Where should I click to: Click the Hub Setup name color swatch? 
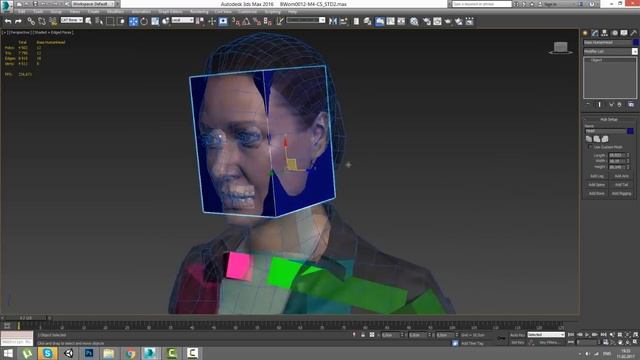630,131
